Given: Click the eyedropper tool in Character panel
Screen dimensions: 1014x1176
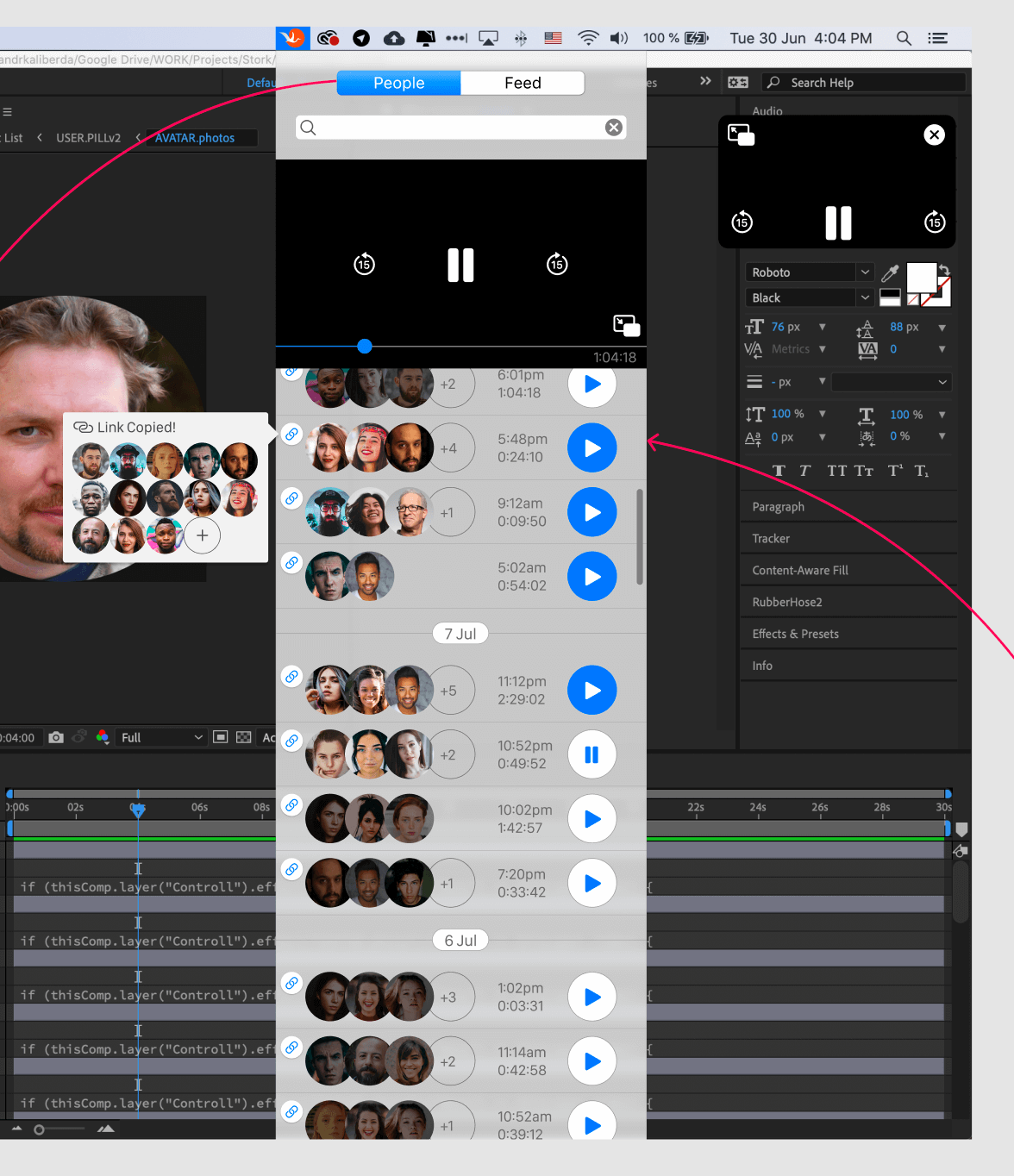Looking at the screenshot, I should (890, 273).
